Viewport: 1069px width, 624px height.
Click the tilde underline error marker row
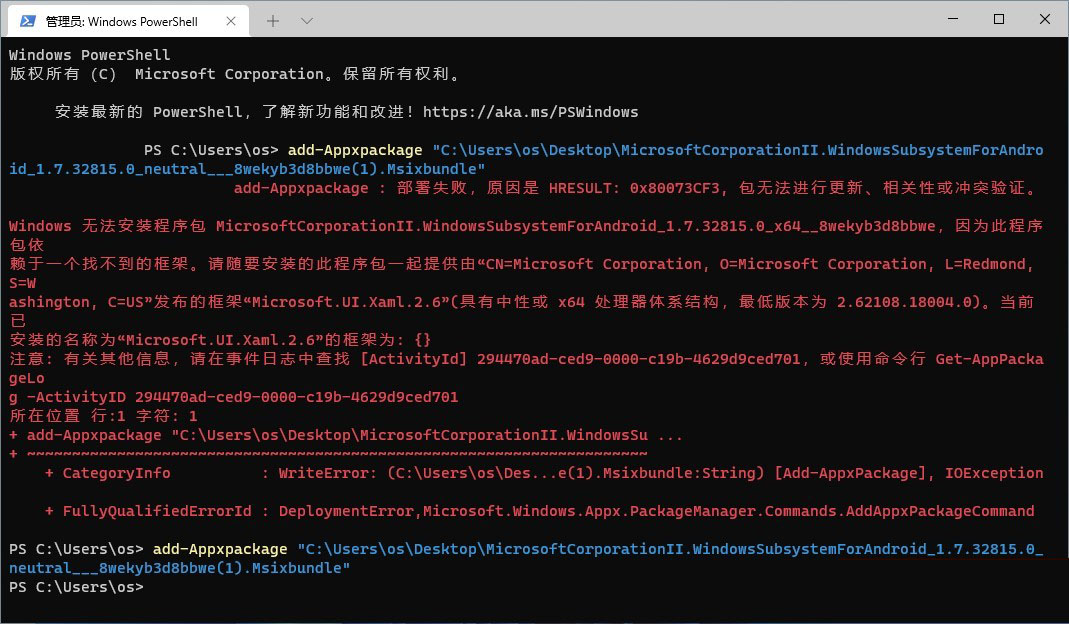[x=328, y=454]
